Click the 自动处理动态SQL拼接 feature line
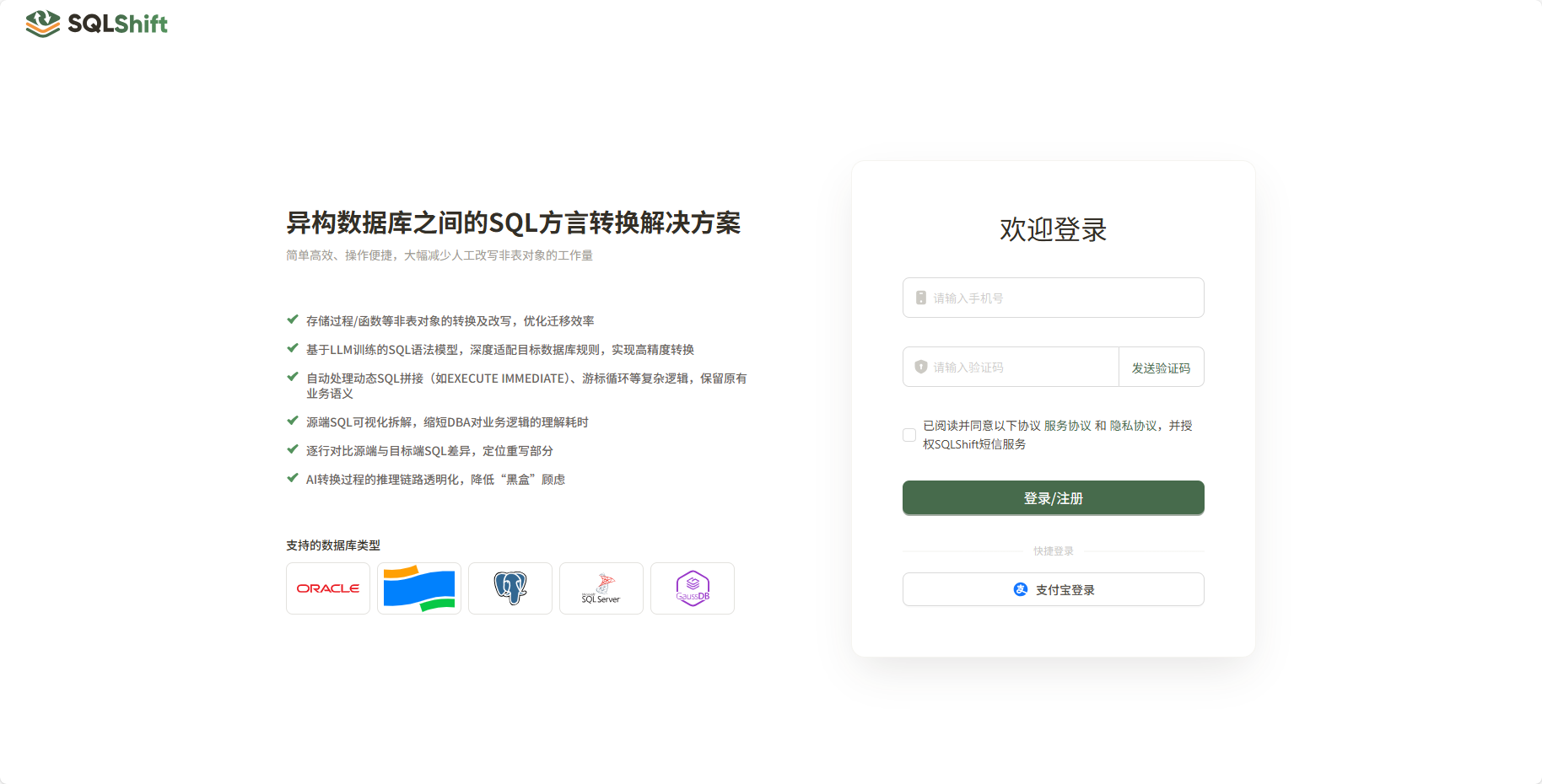 tap(526, 386)
